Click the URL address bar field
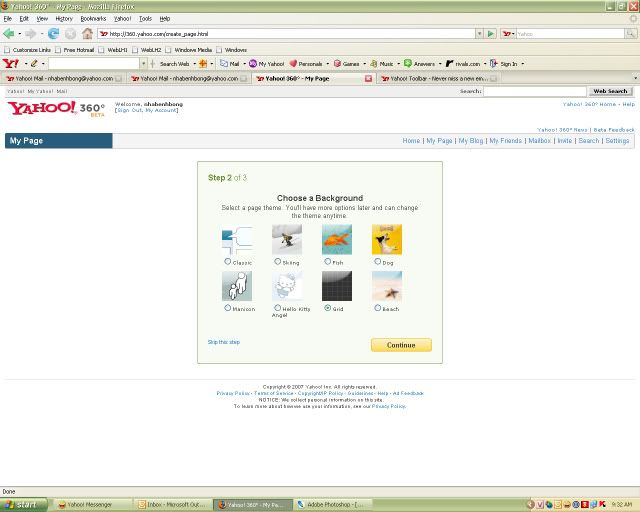Viewport: 640px width, 512px height. (287, 34)
